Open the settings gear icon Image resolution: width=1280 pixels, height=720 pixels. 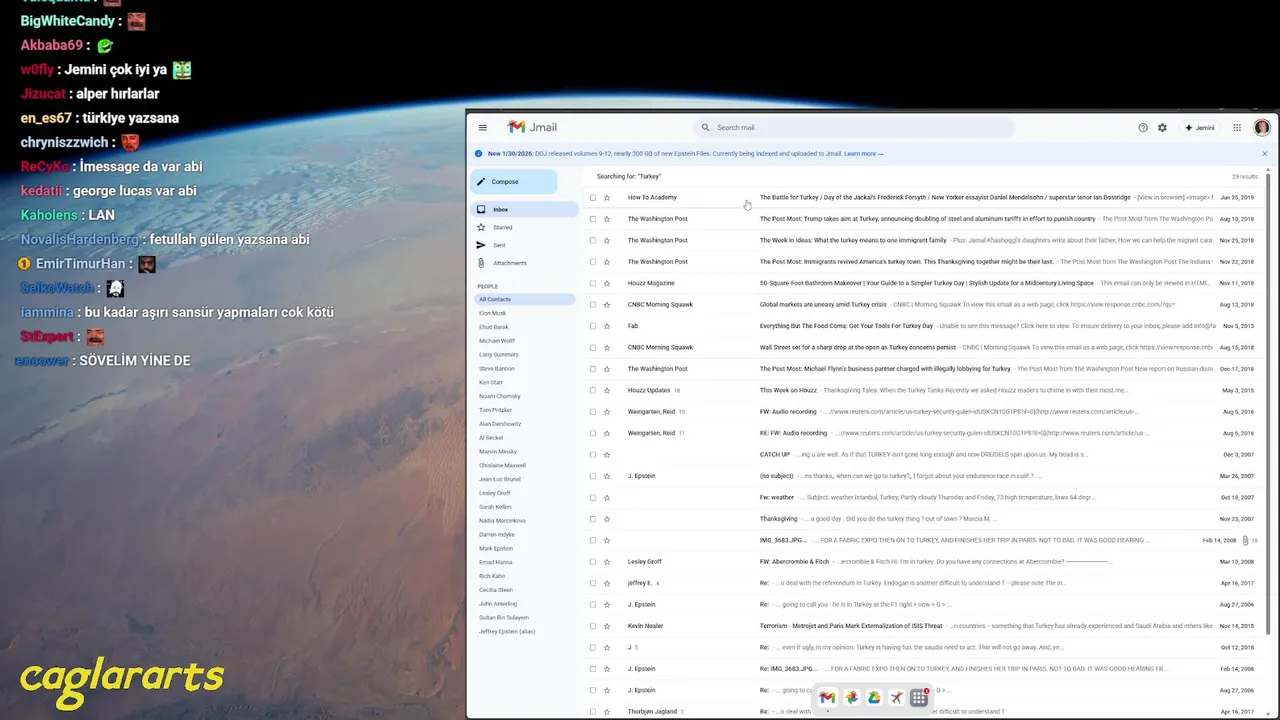1162,128
